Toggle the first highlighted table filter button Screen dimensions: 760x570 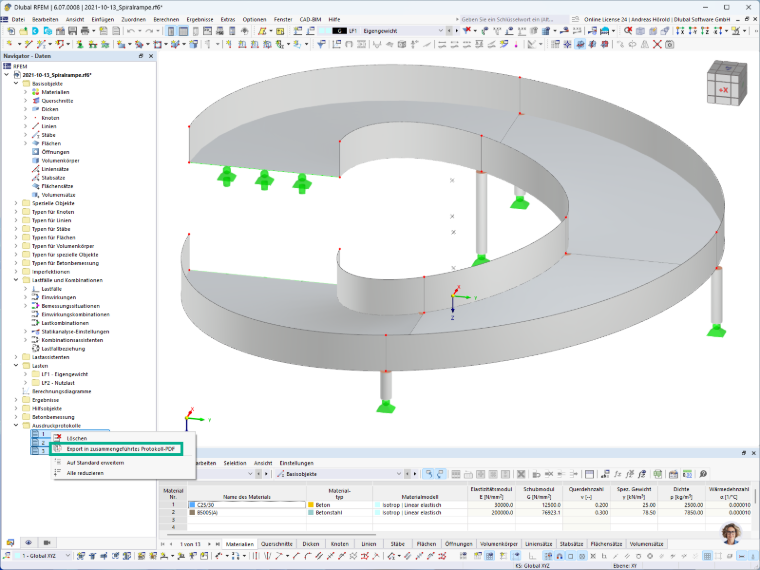coord(430,474)
